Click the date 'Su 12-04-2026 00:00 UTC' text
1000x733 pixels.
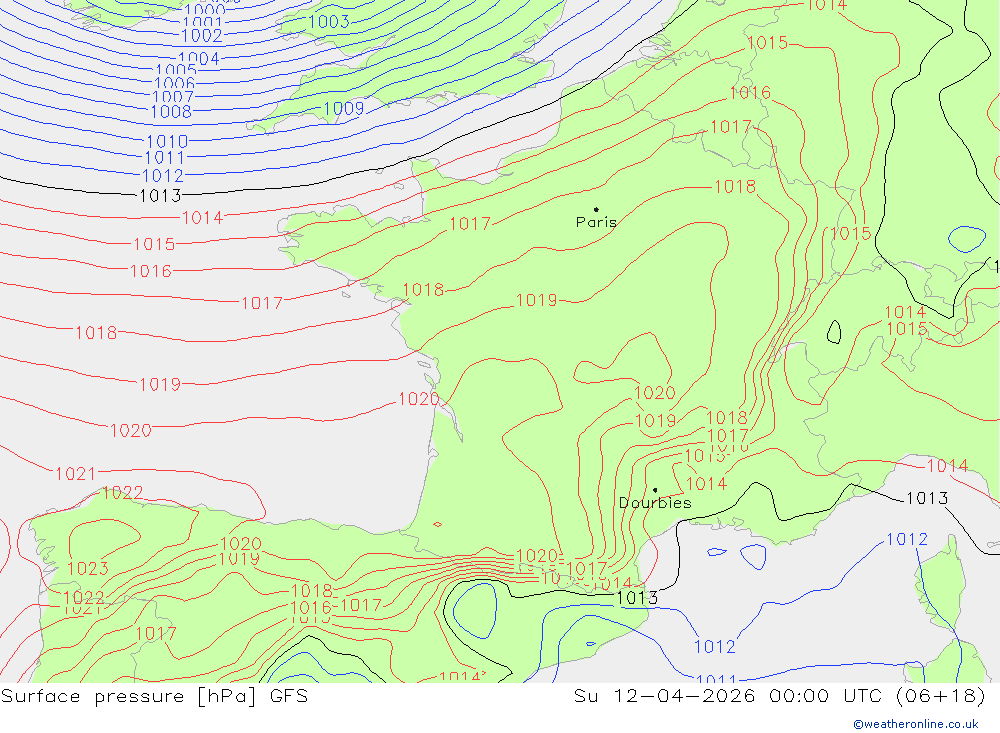pos(732,695)
